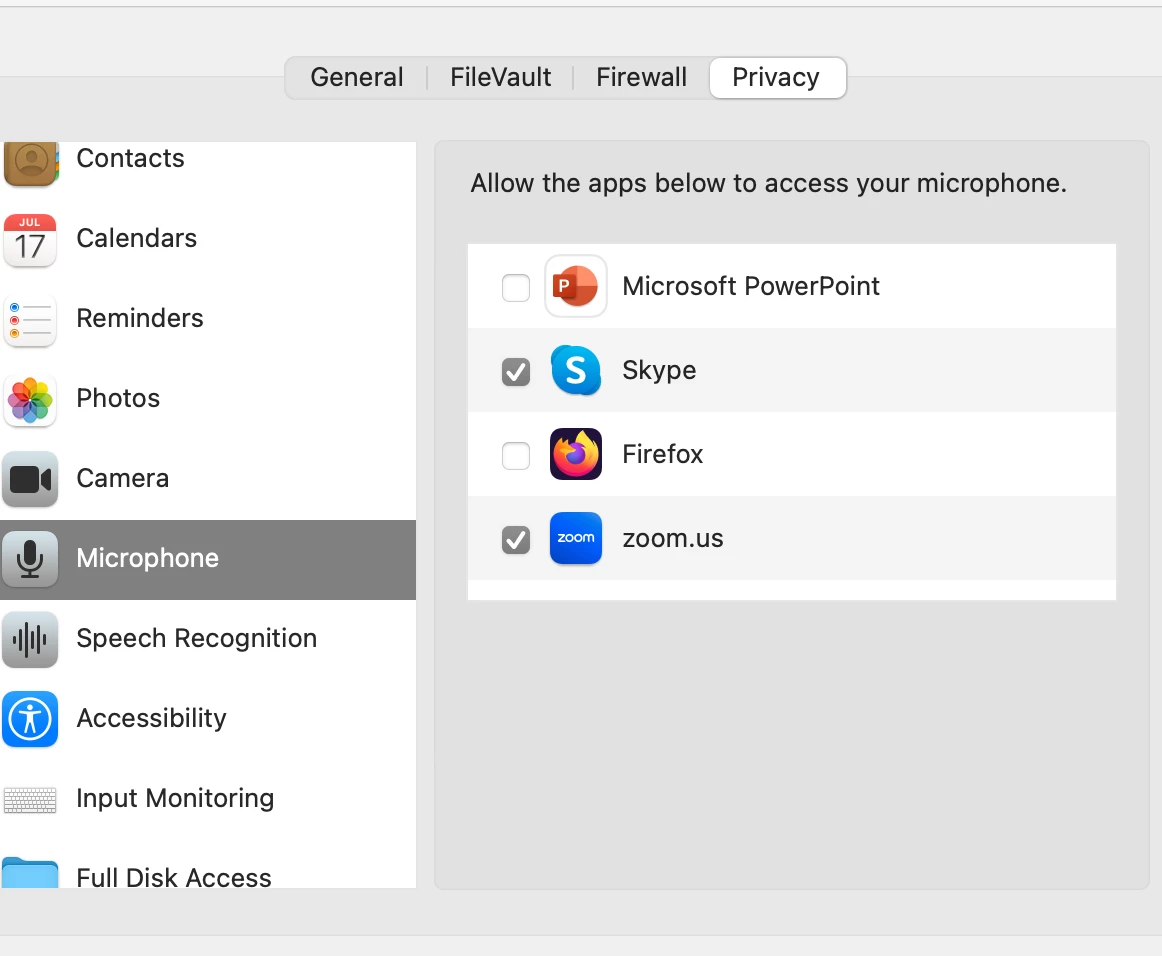Select the Contacts text label
This screenshot has width=1162, height=956.
click(130, 158)
